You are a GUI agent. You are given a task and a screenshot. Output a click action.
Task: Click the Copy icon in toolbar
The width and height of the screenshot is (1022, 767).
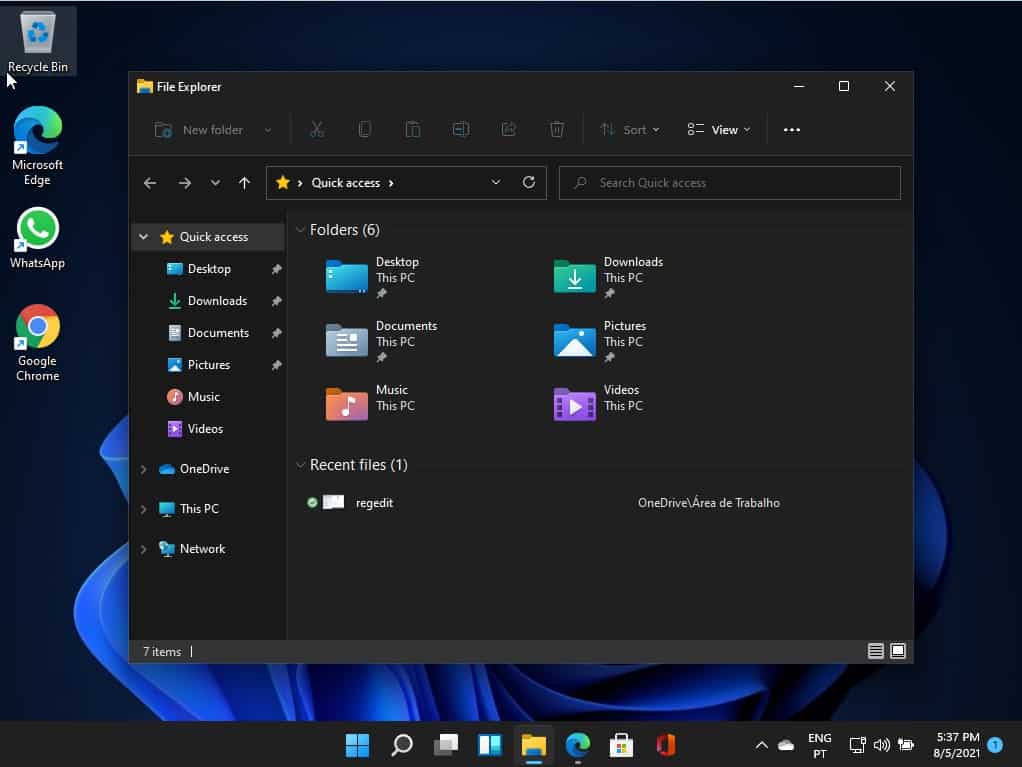click(365, 130)
